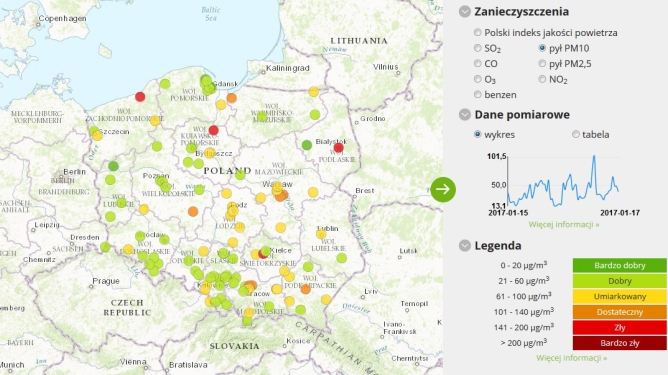Click the orange marker southwest of Poznań
The height and width of the screenshot is (375, 668).
193,211
